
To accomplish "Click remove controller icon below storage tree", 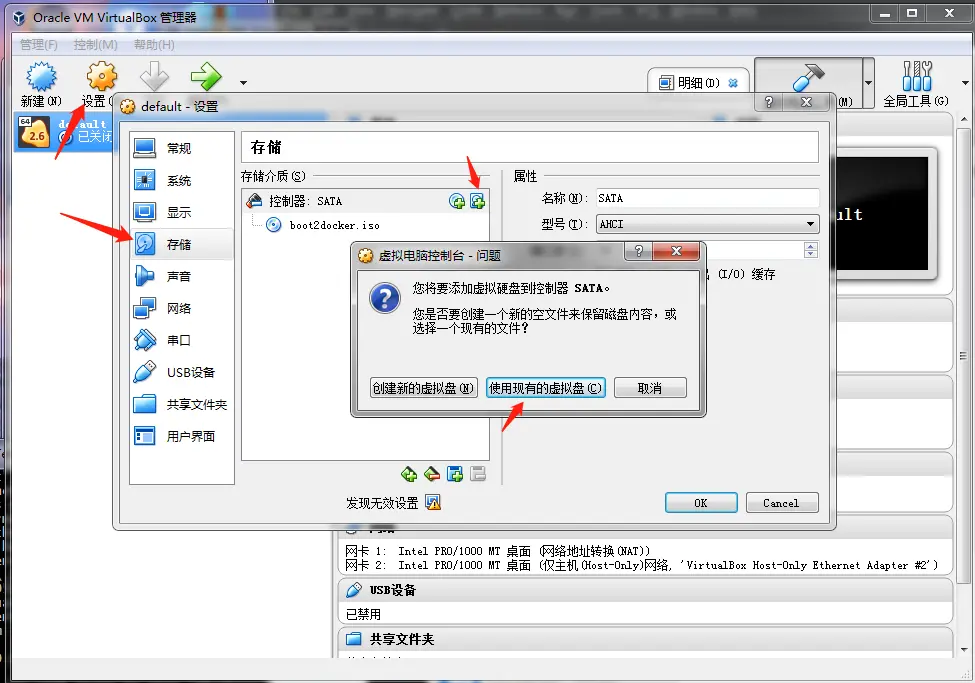I will (x=432, y=475).
